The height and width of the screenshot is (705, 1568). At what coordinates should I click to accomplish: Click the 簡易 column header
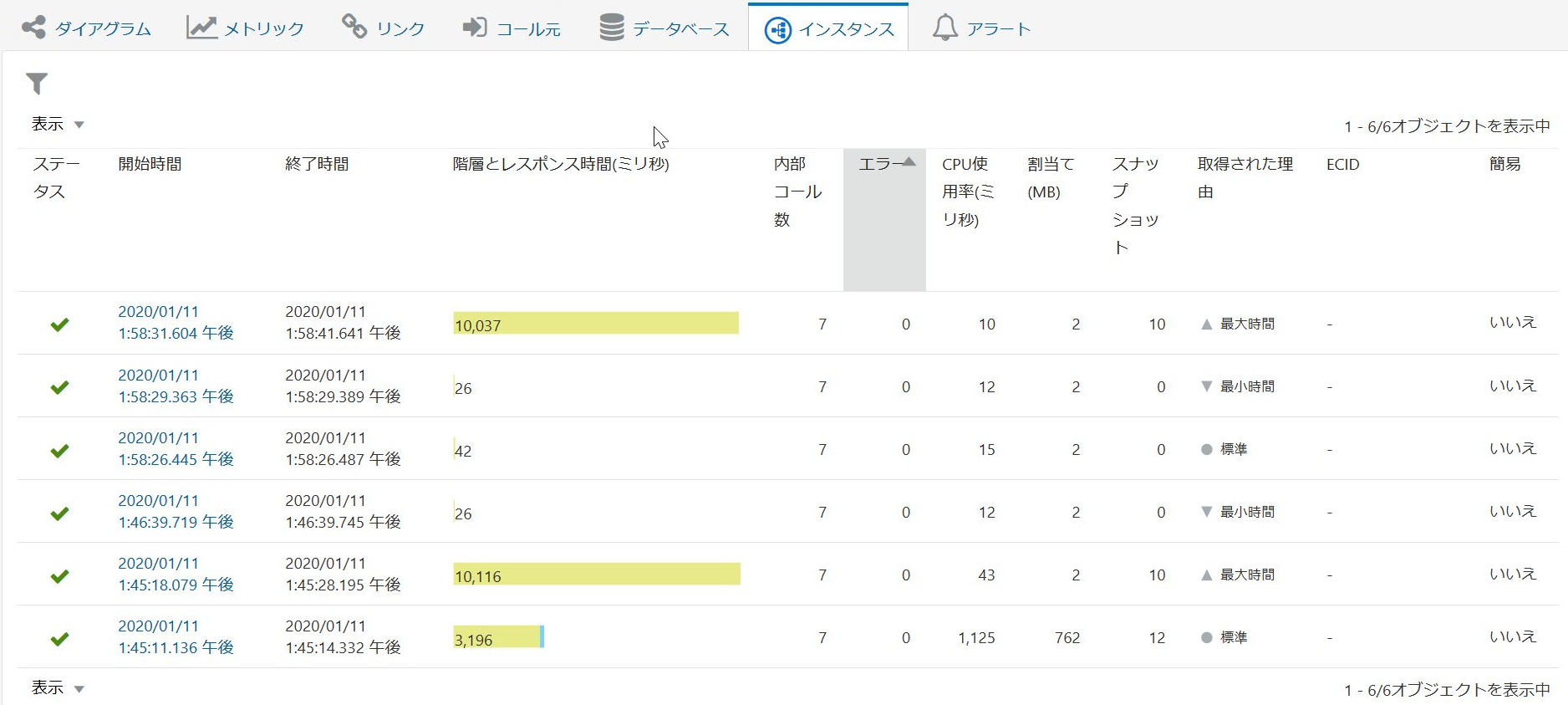point(1504,164)
